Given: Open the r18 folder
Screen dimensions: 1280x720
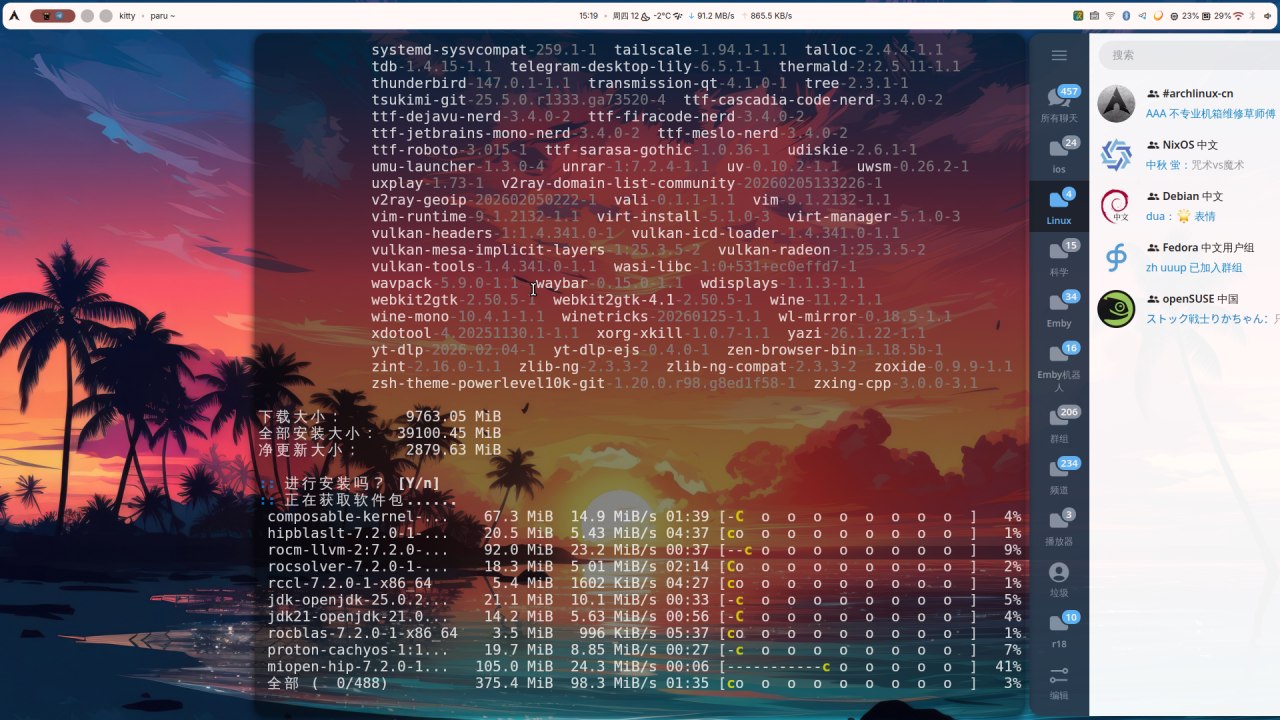Looking at the screenshot, I should [1059, 629].
